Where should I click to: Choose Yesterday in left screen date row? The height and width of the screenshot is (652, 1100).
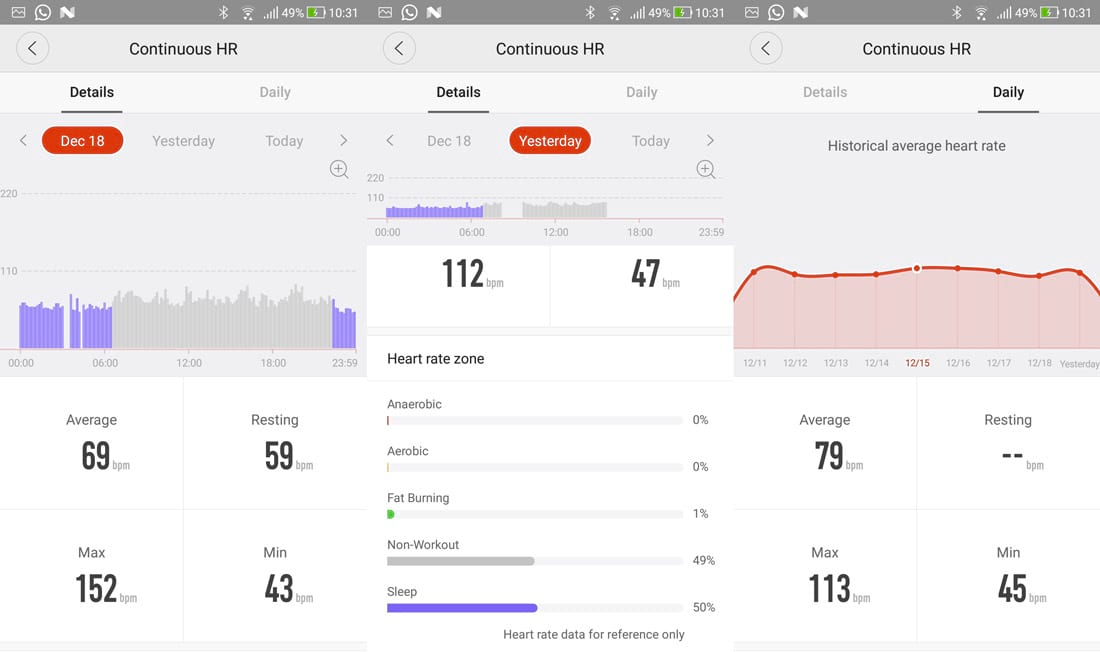coord(183,140)
